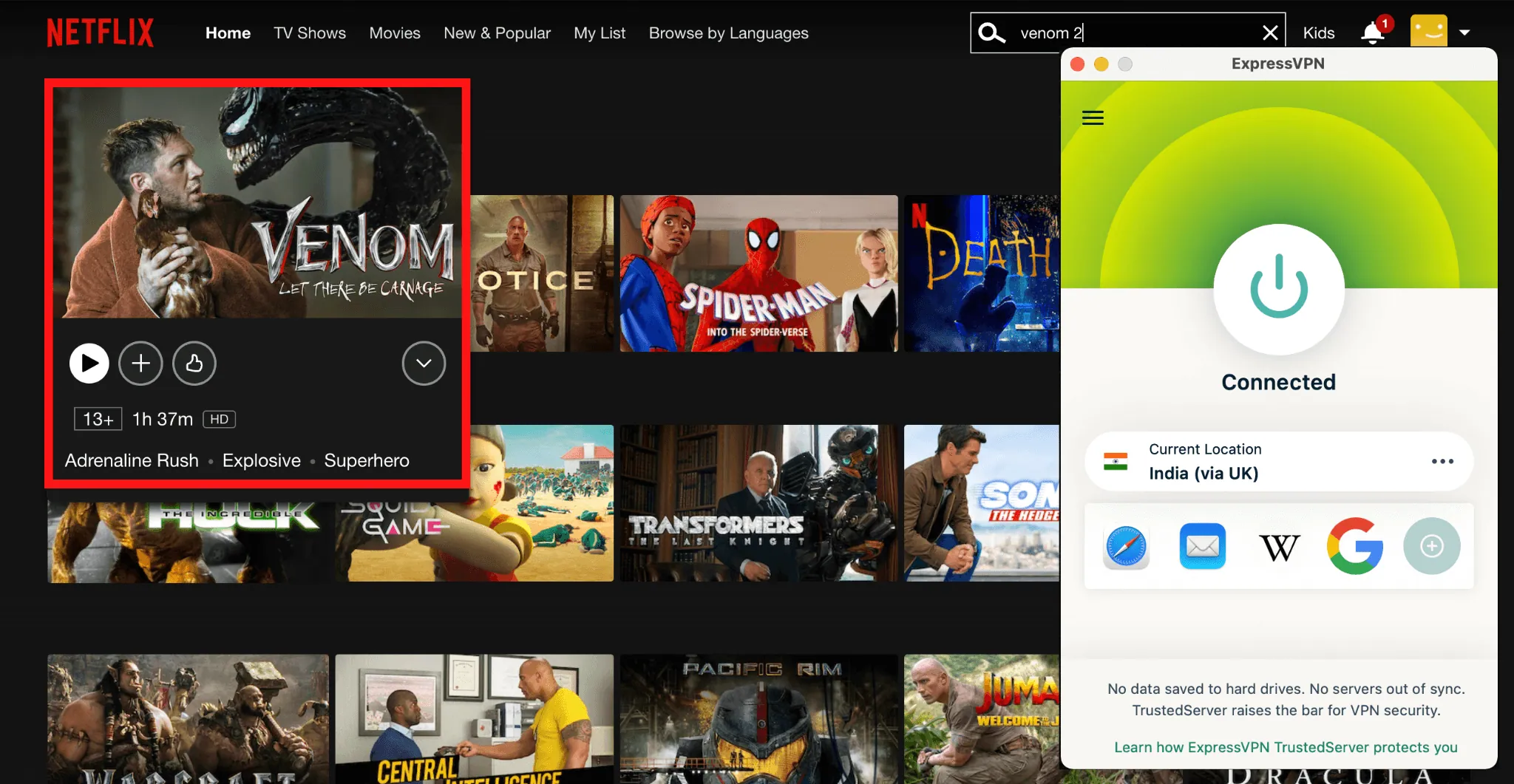This screenshot has width=1514, height=784.
Task: Open TV Shows section
Action: 310,33
